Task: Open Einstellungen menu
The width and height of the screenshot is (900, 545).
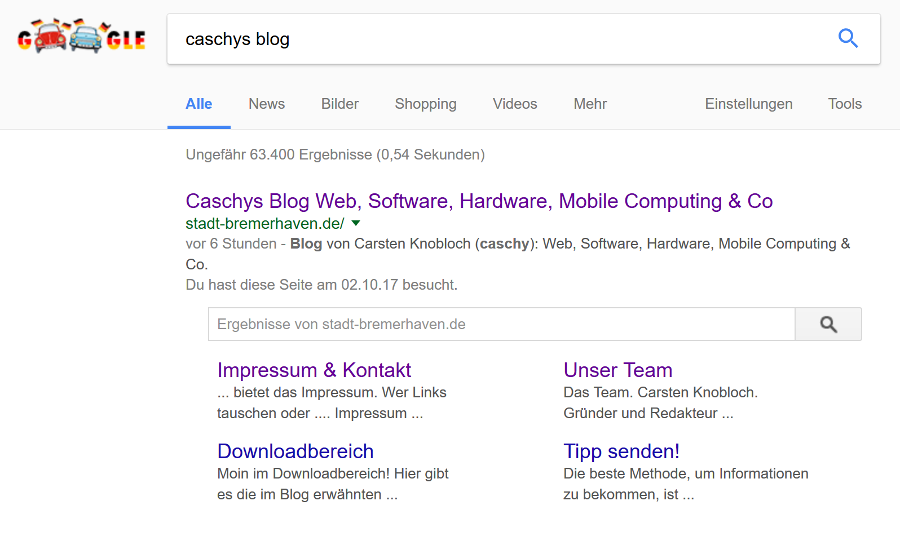Action: [x=748, y=104]
